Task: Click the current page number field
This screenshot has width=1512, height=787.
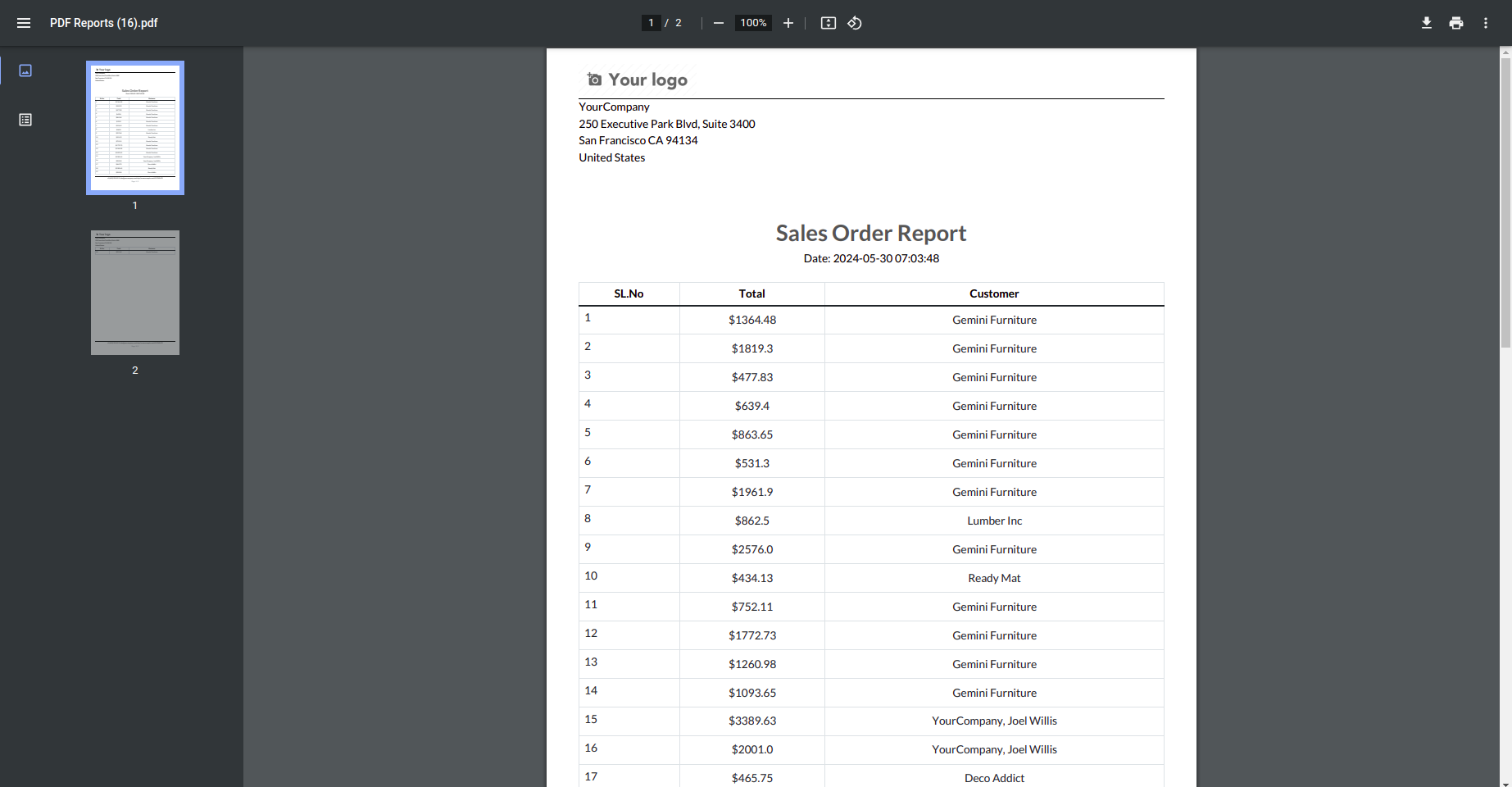Action: (652, 23)
